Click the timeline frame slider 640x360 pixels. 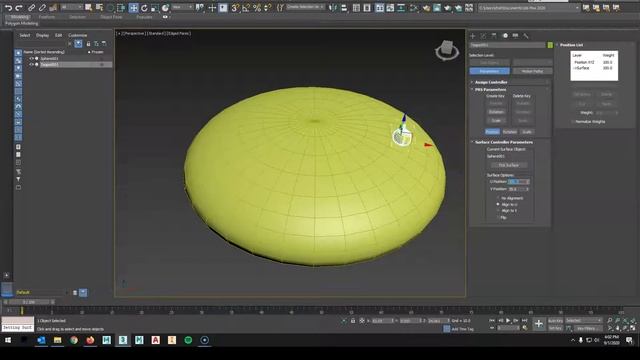pyautogui.click(x=29, y=302)
